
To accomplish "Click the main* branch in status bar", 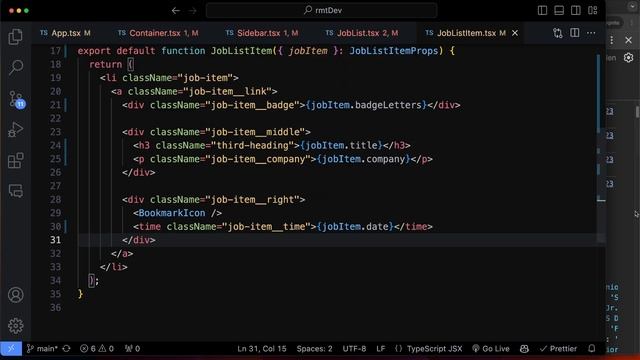I will 42,349.
